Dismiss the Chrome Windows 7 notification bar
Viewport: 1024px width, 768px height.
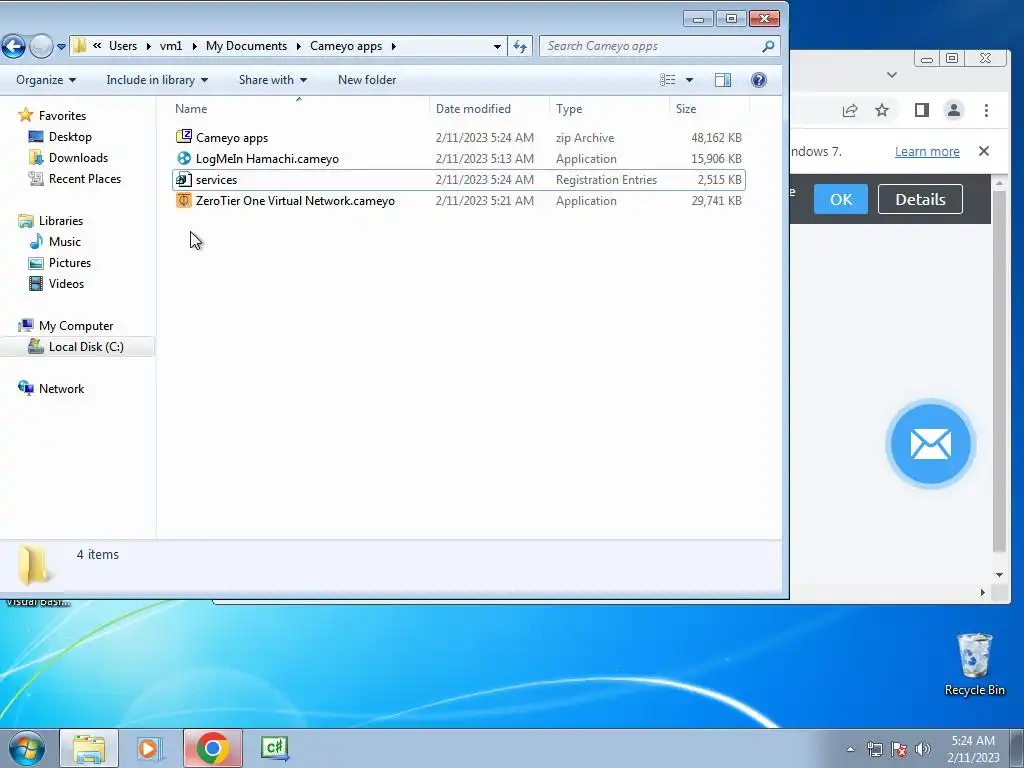tap(984, 151)
